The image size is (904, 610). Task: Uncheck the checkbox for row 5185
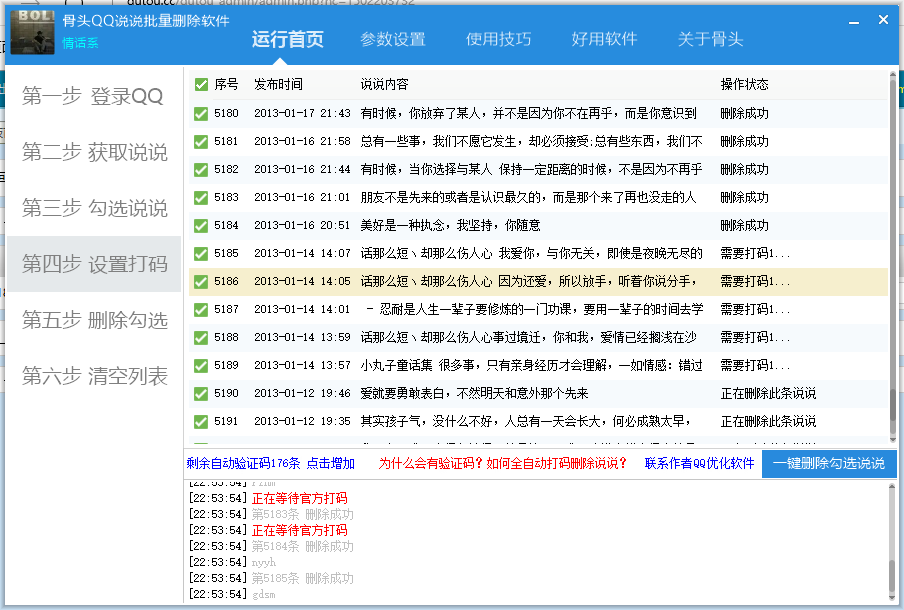coord(201,253)
